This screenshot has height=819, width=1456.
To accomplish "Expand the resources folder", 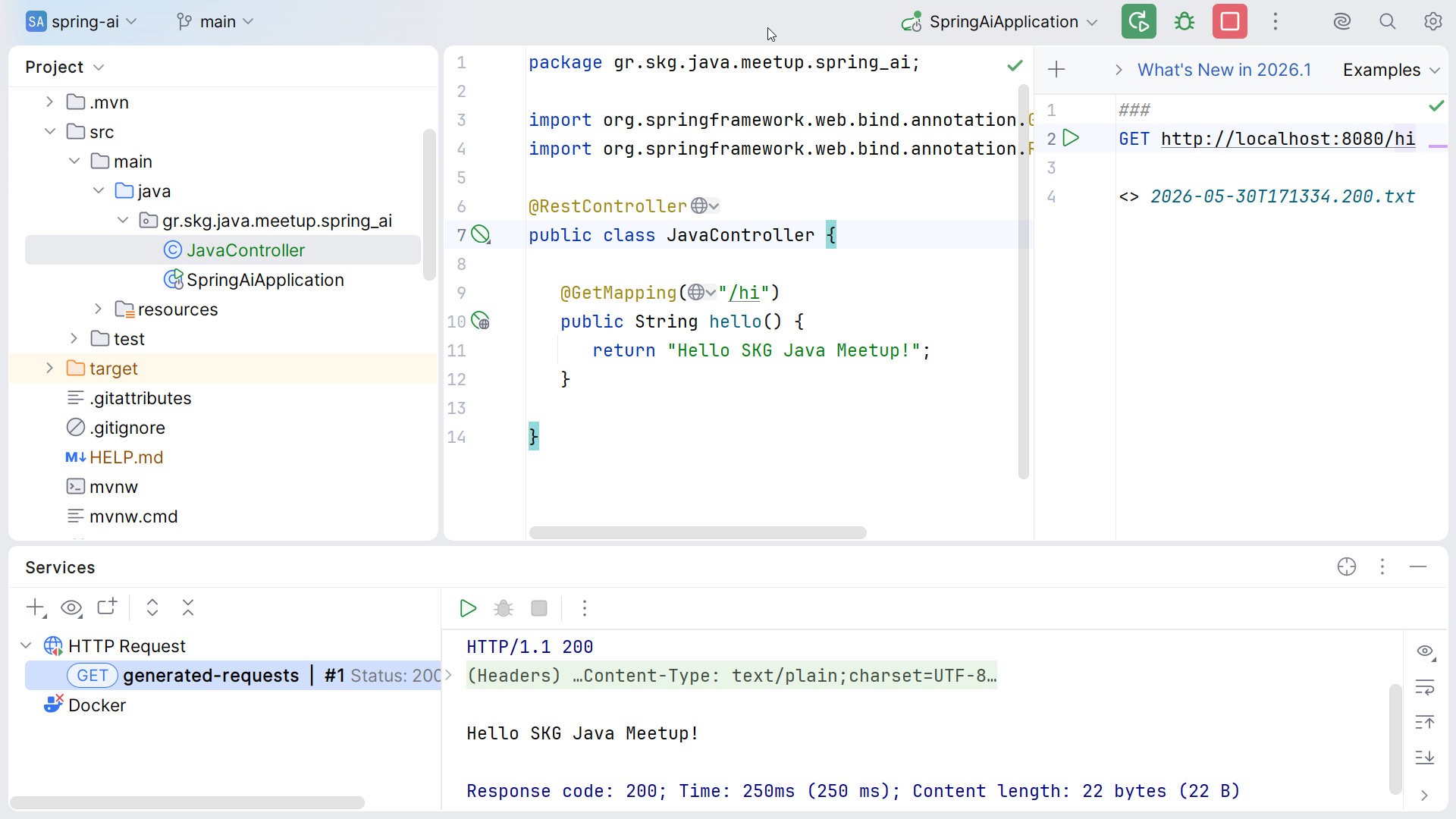I will pyautogui.click(x=98, y=309).
